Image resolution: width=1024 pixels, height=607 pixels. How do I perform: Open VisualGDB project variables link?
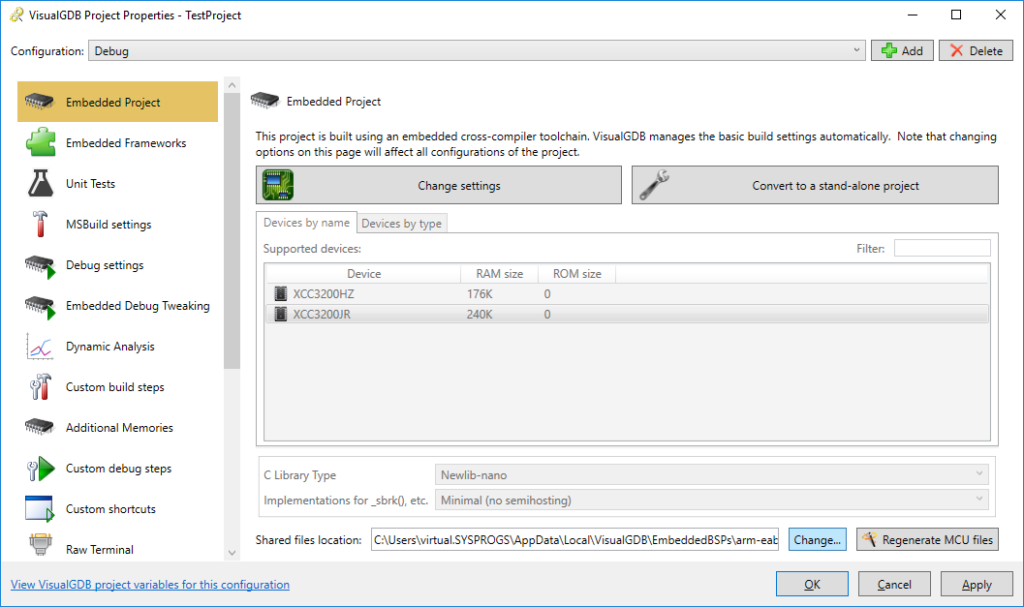coord(148,584)
